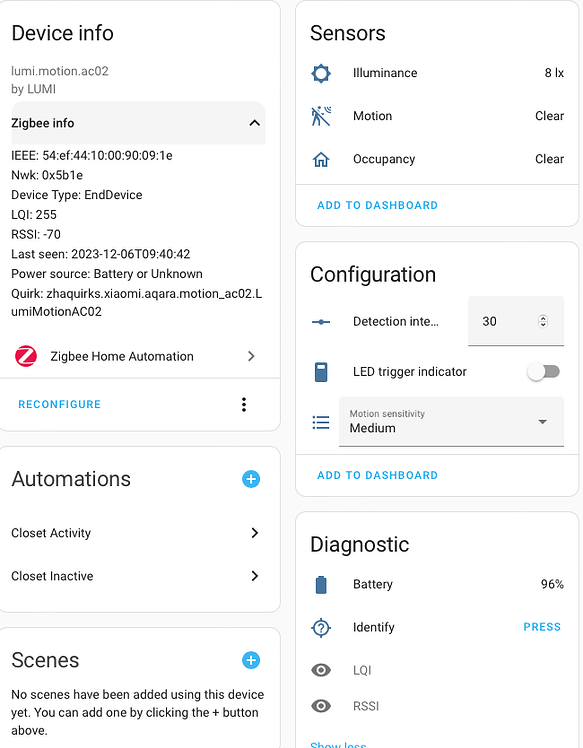Screen dimensions: 583x748
Task: Click the Occupancy home icon
Action: click(x=321, y=159)
